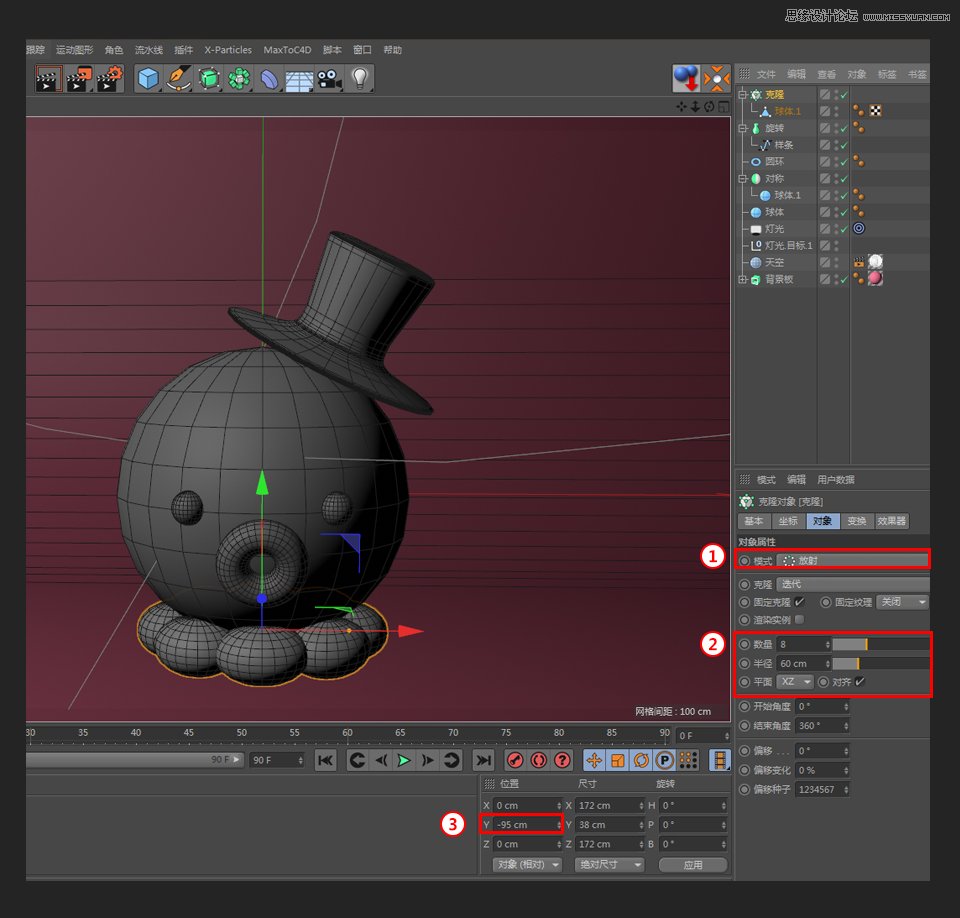Select the spline pen tool icon
The height and width of the screenshot is (918, 960).
pyautogui.click(x=179, y=79)
